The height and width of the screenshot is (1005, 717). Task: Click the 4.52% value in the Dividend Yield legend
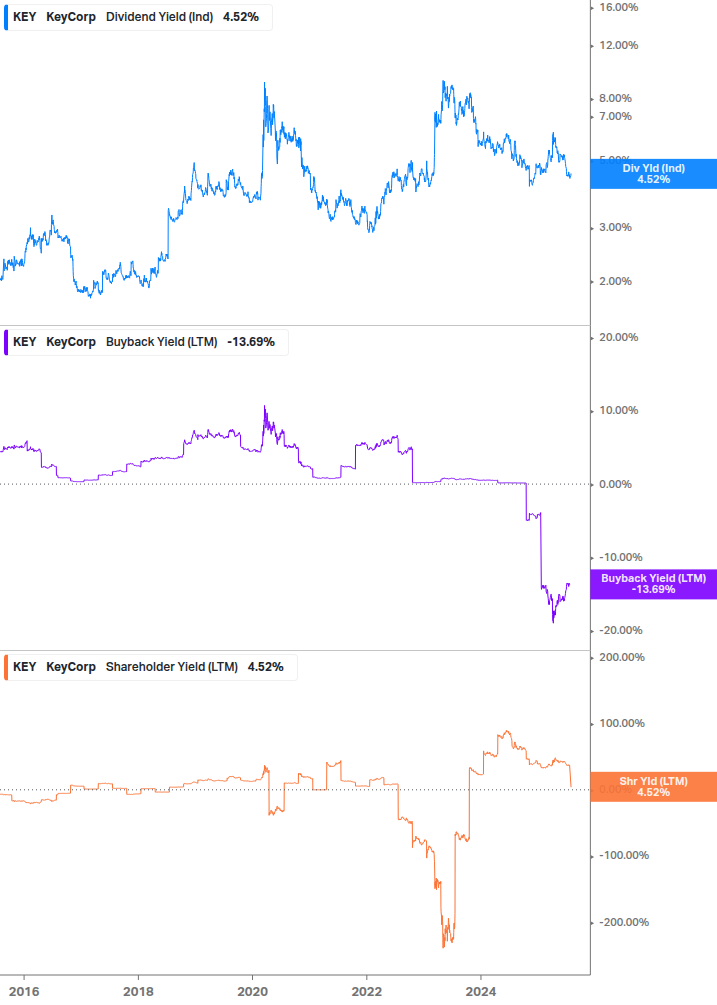pyautogui.click(x=241, y=17)
